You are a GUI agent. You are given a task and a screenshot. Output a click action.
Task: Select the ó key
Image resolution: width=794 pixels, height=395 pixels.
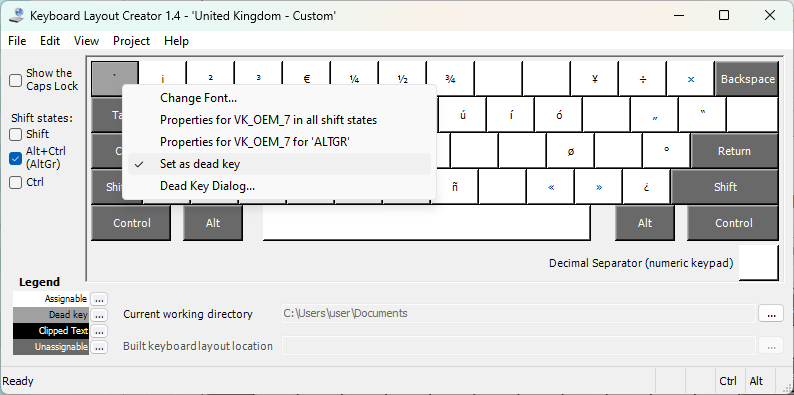pyautogui.click(x=559, y=115)
